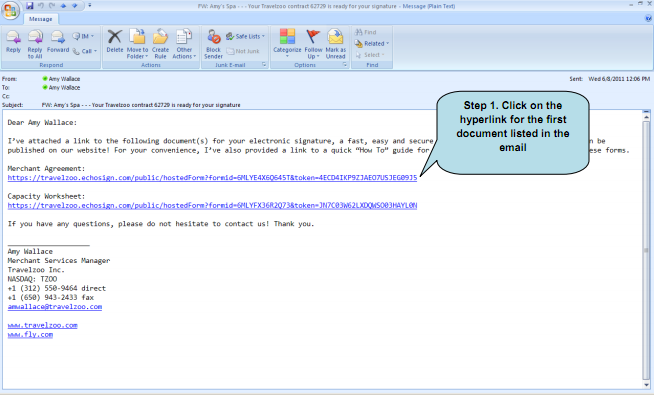The width and height of the screenshot is (654, 395).
Task: Open the IM dropdown
Action: coord(83,36)
